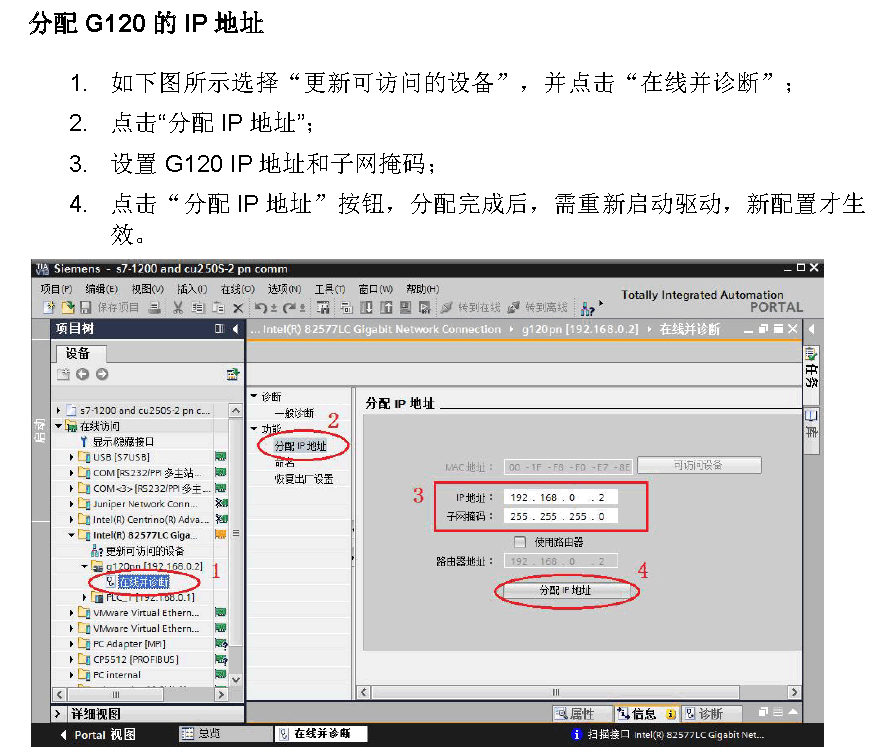Click the IP地址 input field
The image size is (884, 756).
click(560, 497)
